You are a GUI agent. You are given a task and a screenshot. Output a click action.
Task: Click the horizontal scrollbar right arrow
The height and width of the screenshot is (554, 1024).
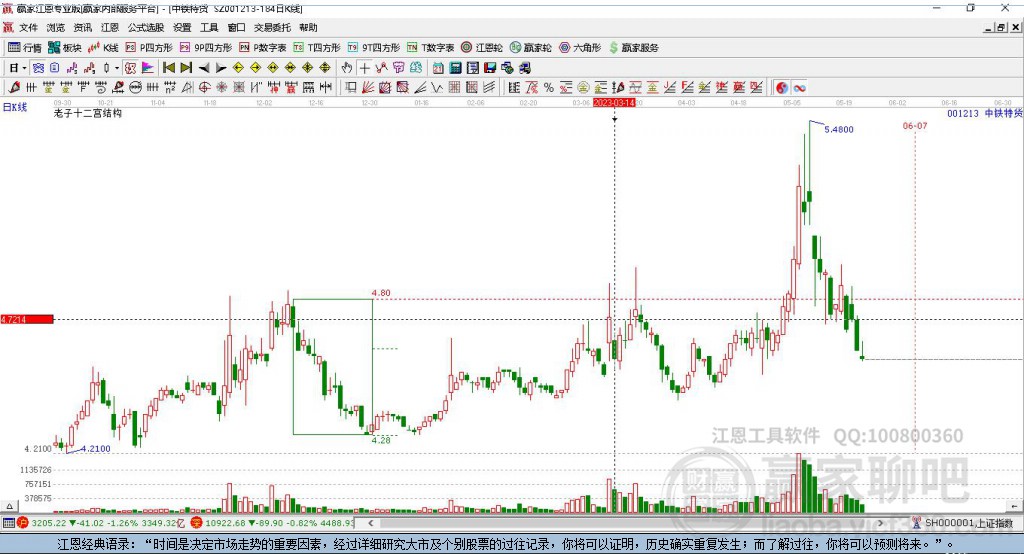pos(880,523)
